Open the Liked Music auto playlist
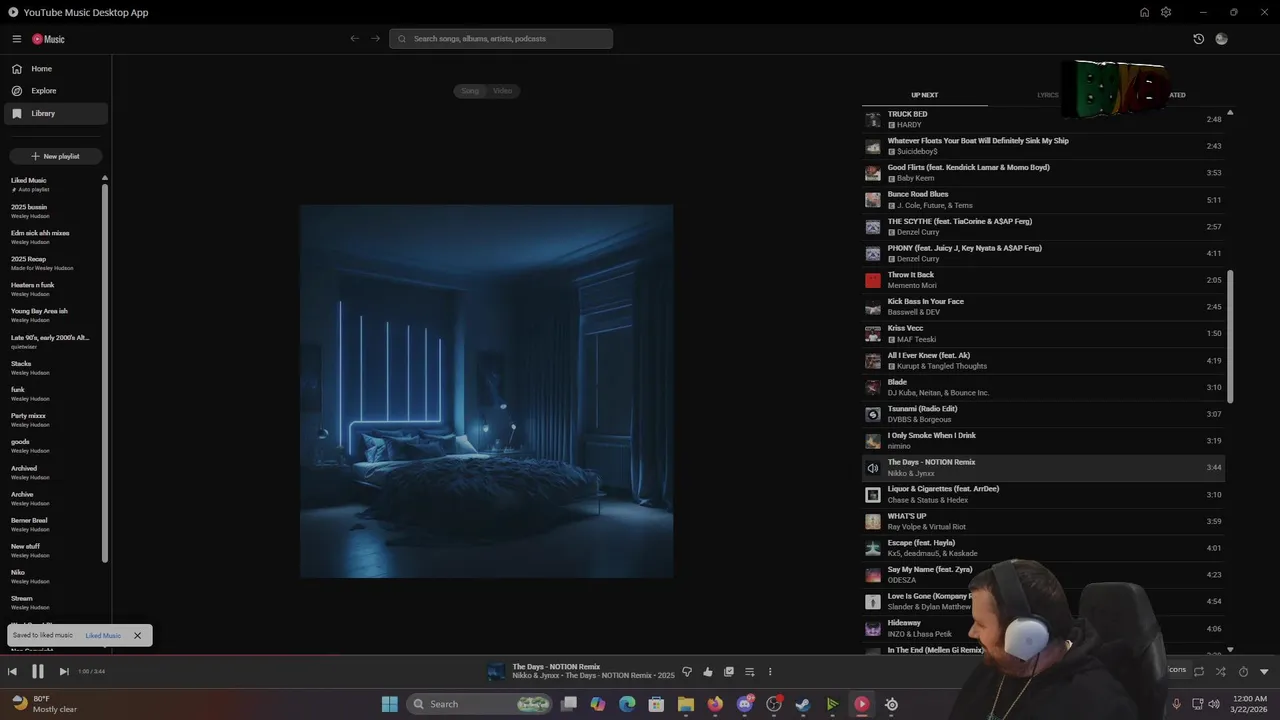 [54, 185]
